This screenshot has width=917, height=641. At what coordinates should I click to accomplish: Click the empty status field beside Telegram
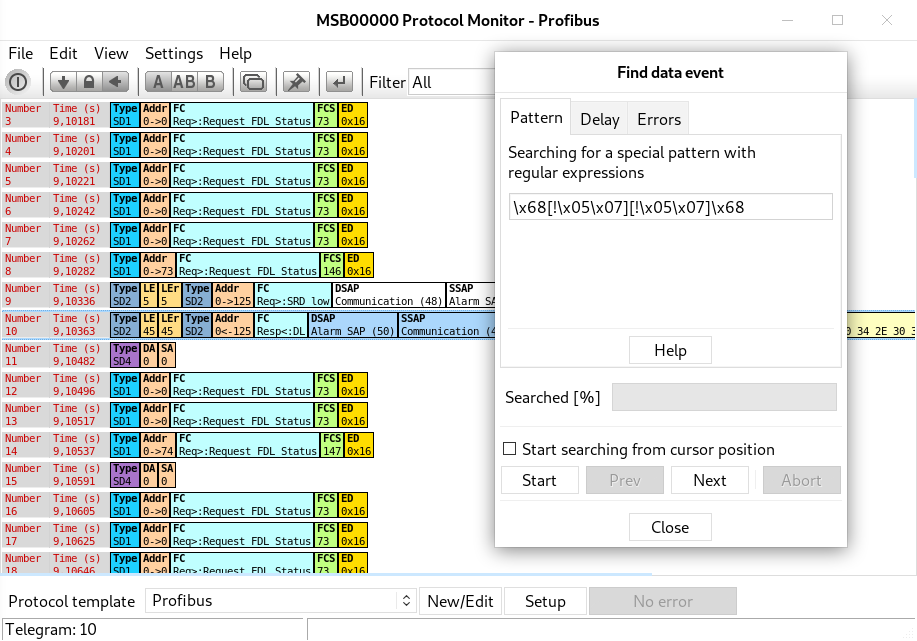[611, 629]
